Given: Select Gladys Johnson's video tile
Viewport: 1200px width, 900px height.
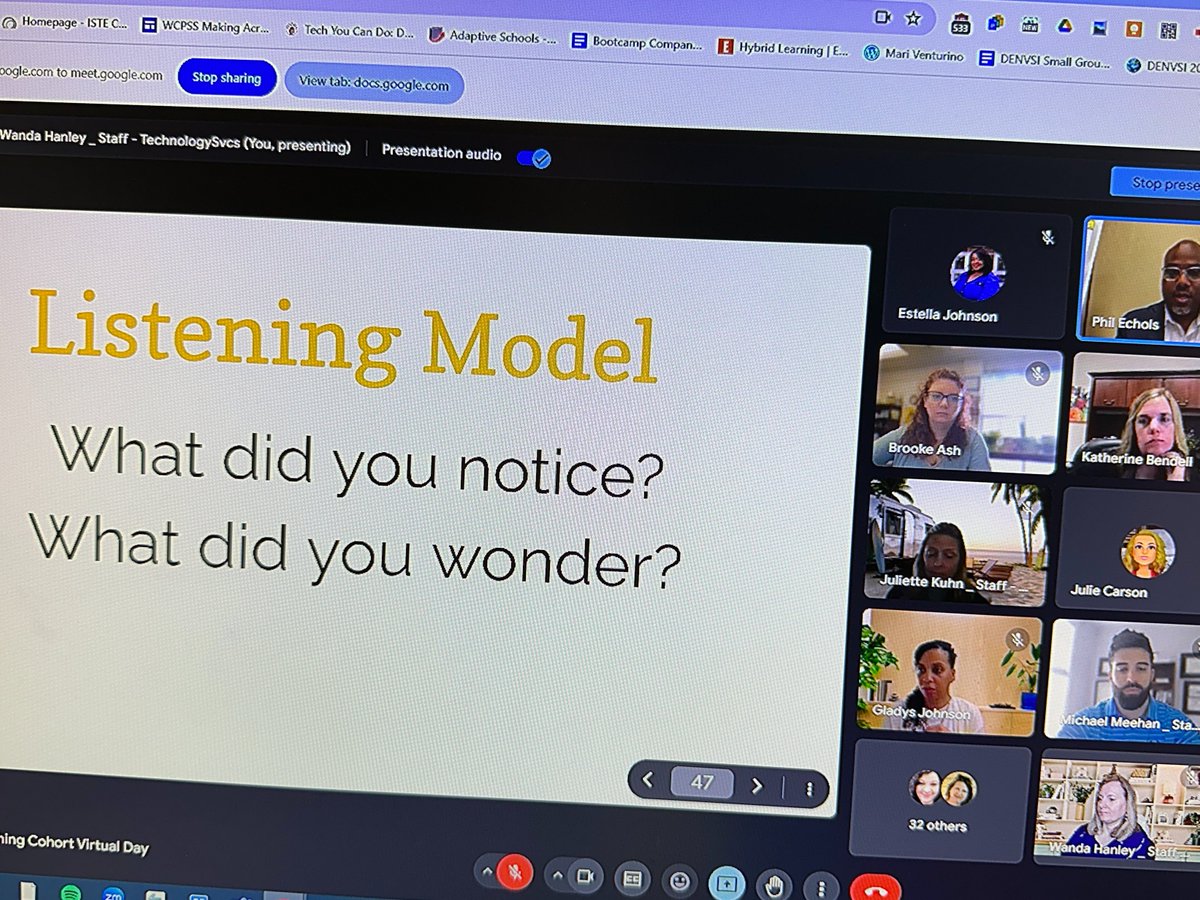Looking at the screenshot, I should tap(949, 674).
